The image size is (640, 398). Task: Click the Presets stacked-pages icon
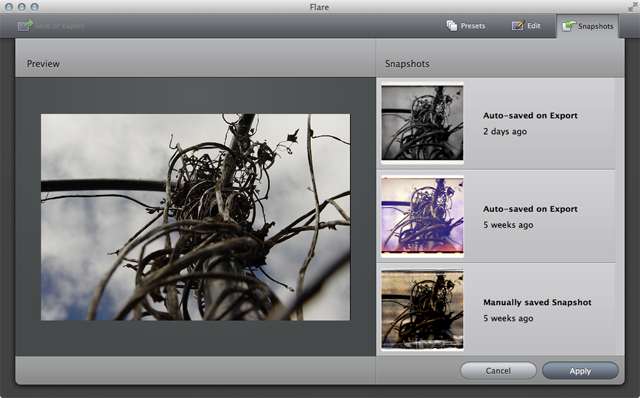[451, 26]
